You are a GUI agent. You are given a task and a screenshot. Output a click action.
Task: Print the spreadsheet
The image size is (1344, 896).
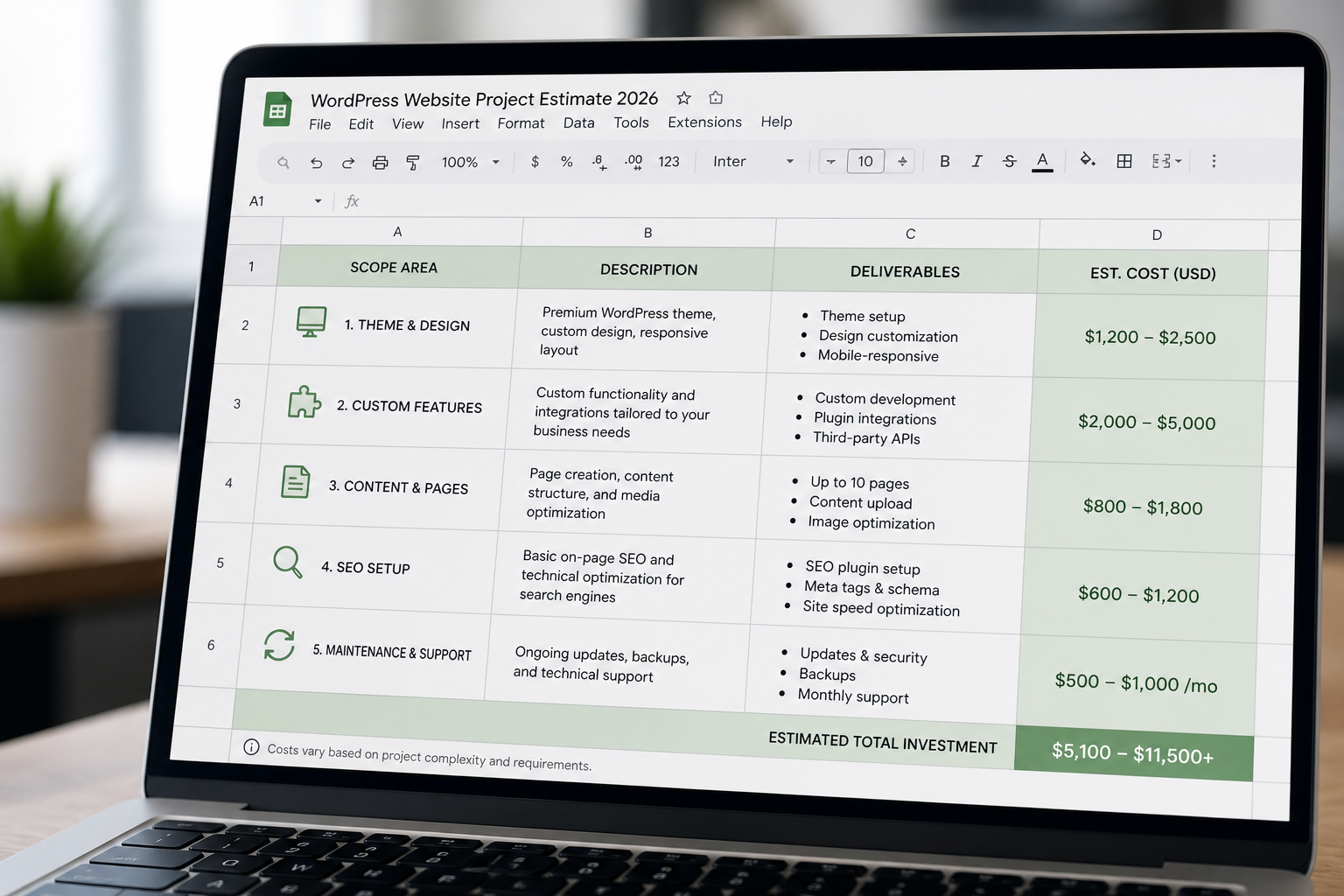click(x=380, y=163)
